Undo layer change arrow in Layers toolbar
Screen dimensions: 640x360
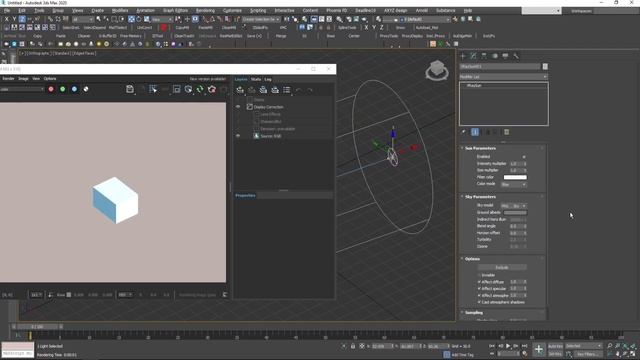coord(298,90)
